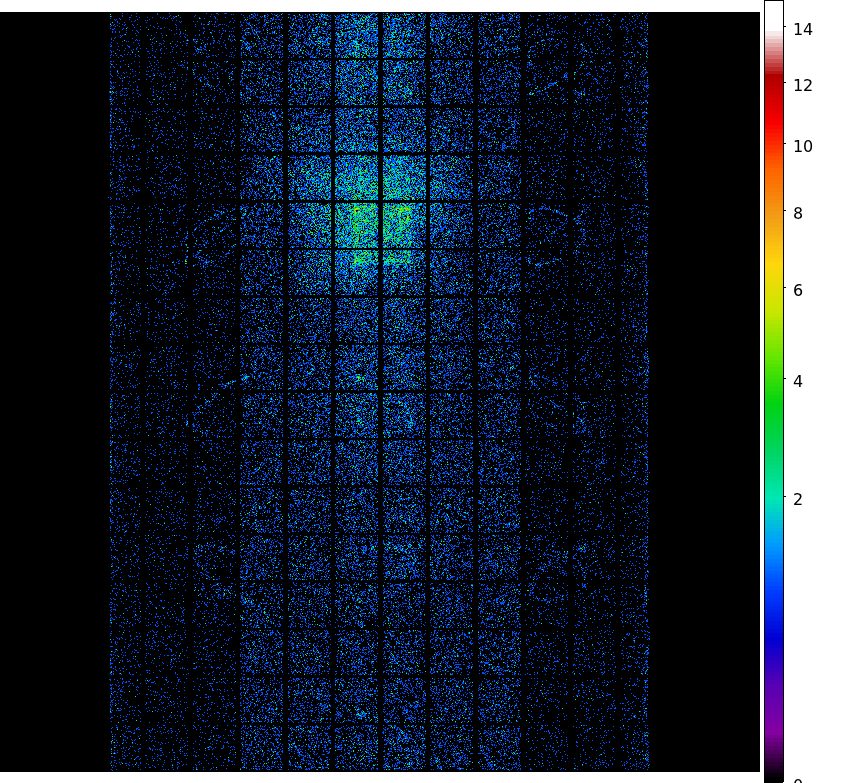Click the small bright point source left of center

245,377
